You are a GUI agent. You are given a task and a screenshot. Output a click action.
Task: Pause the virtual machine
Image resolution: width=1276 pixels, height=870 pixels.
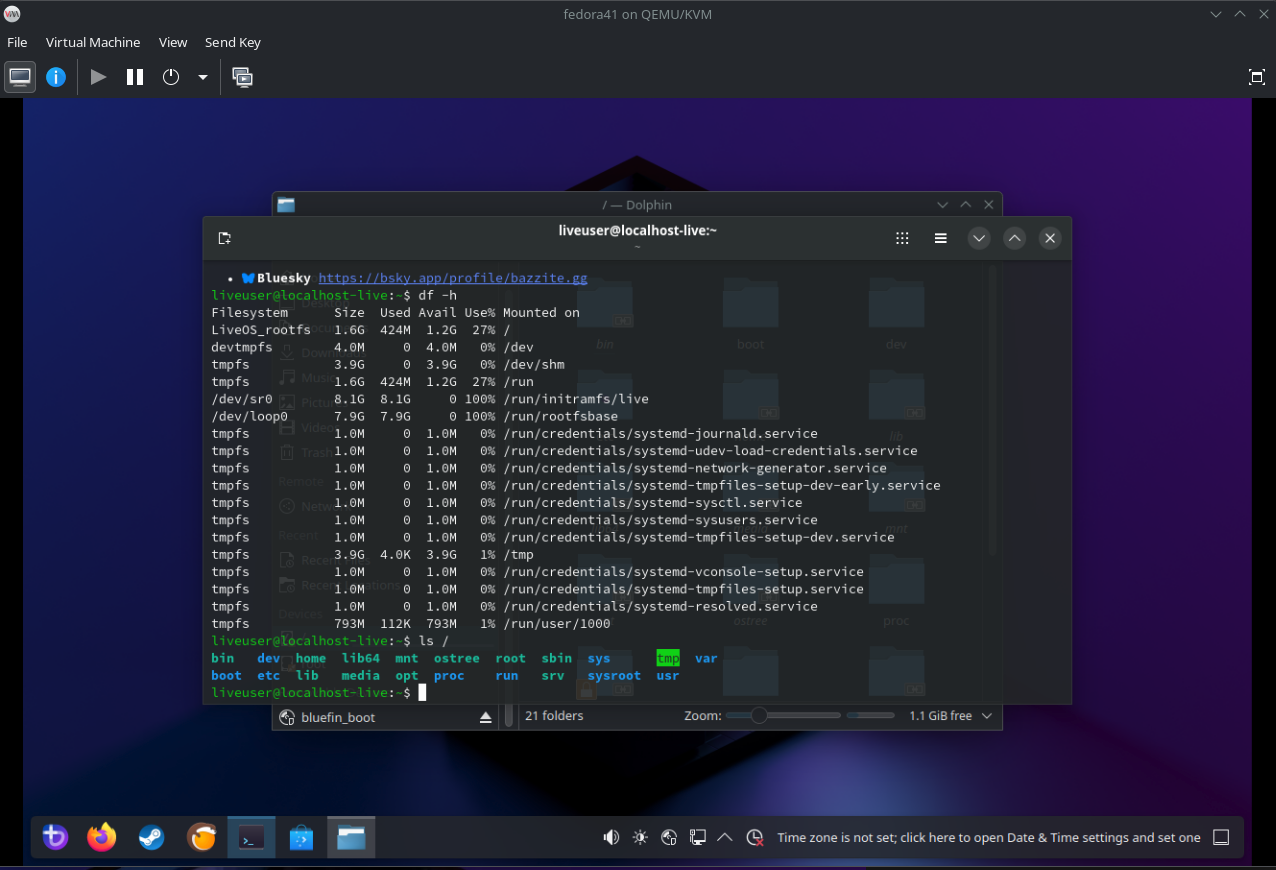[x=135, y=77]
